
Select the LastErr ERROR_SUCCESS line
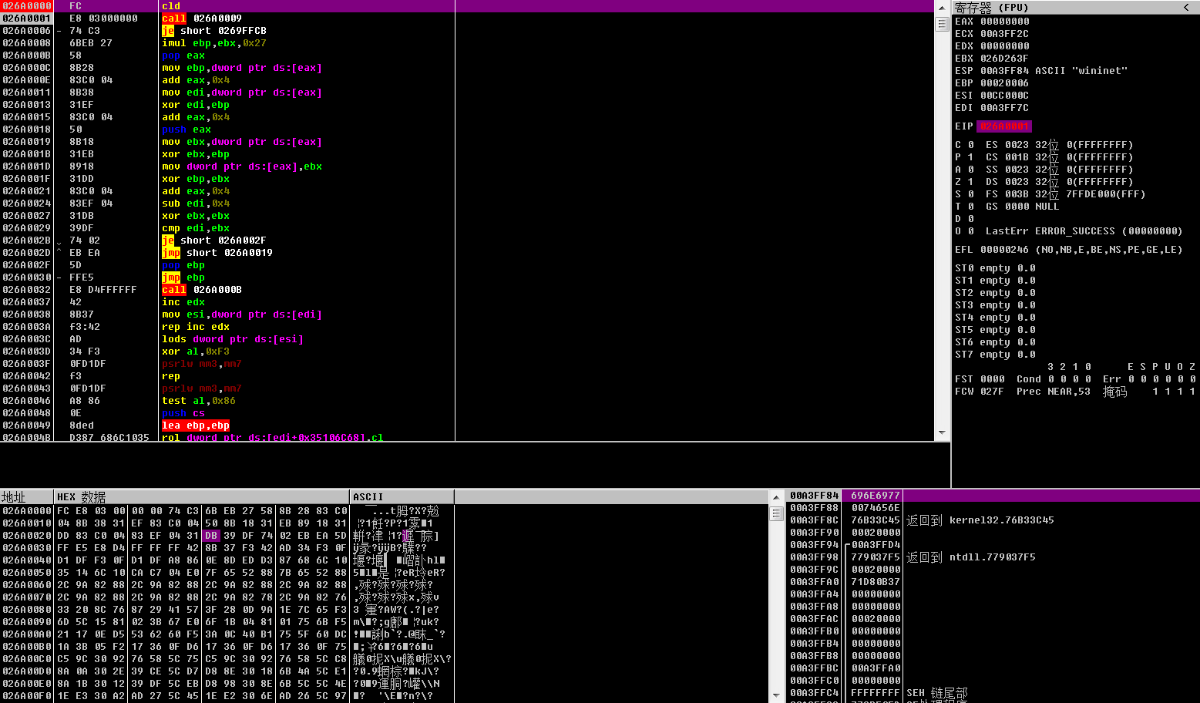[1084, 231]
